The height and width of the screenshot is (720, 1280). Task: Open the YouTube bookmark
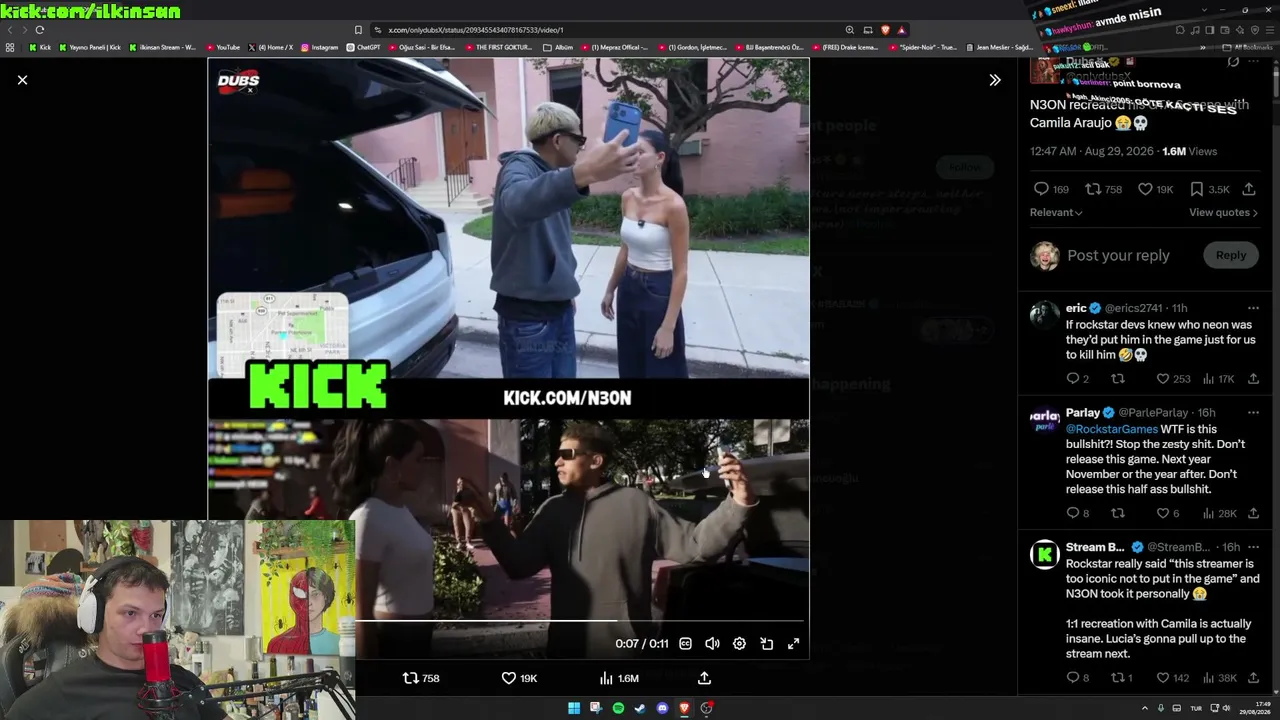pos(223,47)
